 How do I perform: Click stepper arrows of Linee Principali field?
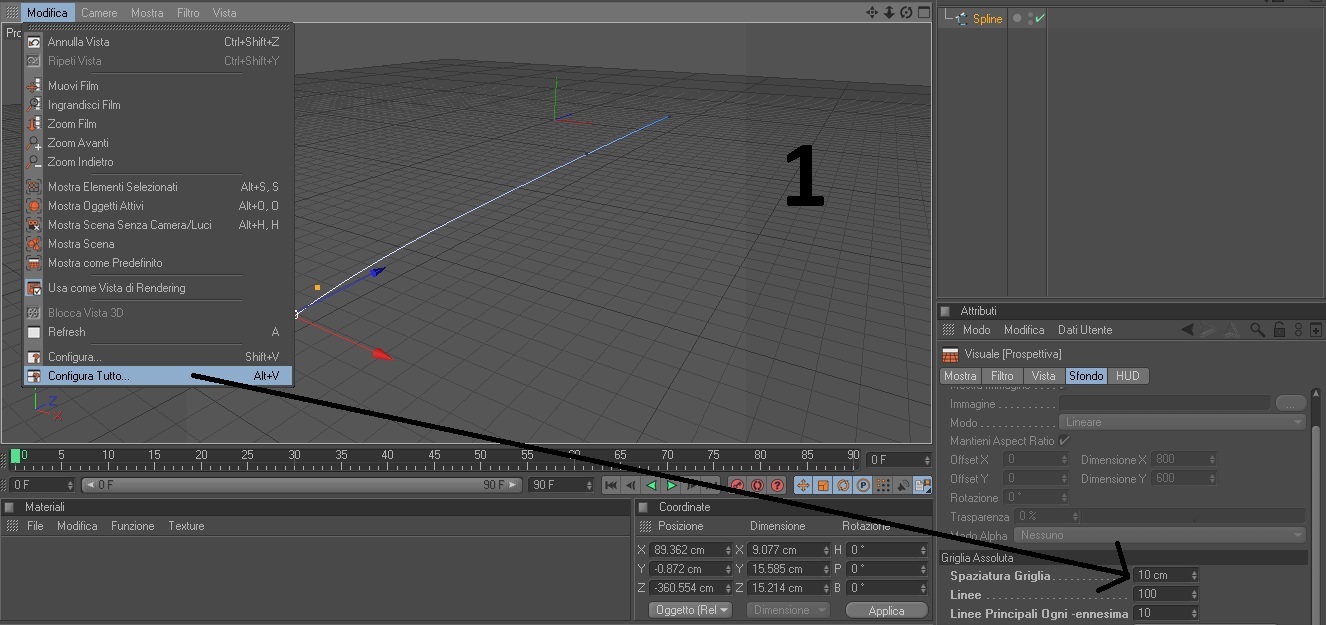[x=1194, y=613]
